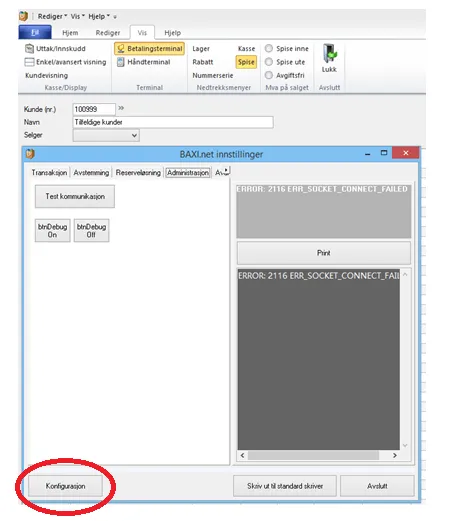Image resolution: width=449 pixels, height=521 pixels.
Task: Expand the Selger dropdown
Action: 106,135
